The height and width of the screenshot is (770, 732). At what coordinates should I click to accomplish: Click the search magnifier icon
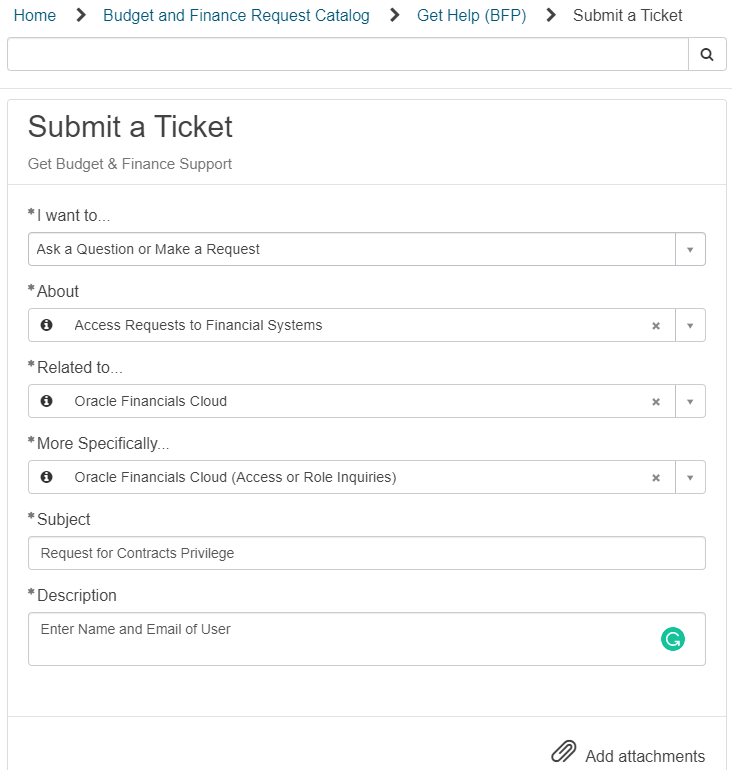tap(706, 54)
